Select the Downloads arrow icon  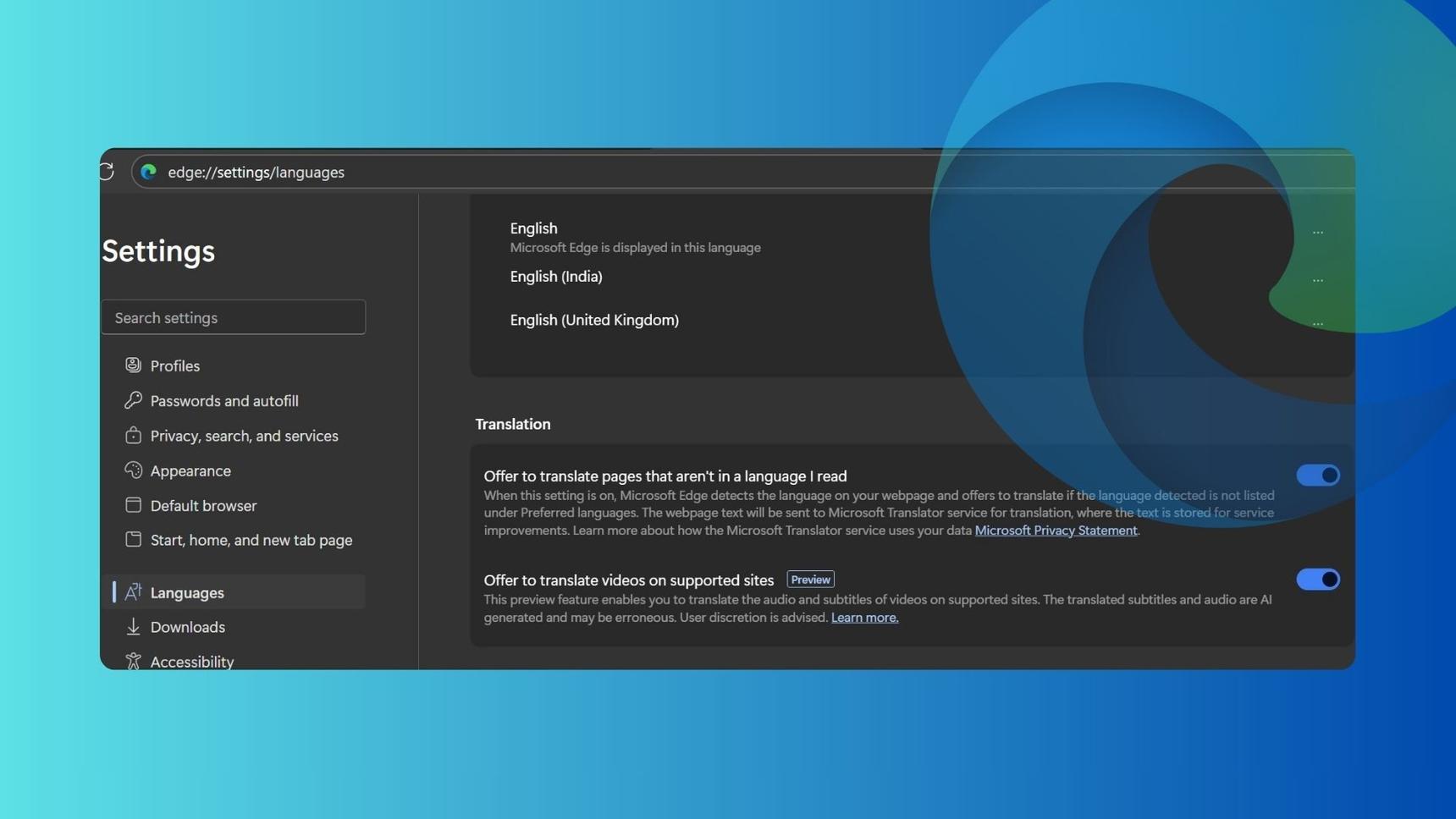pos(134,627)
